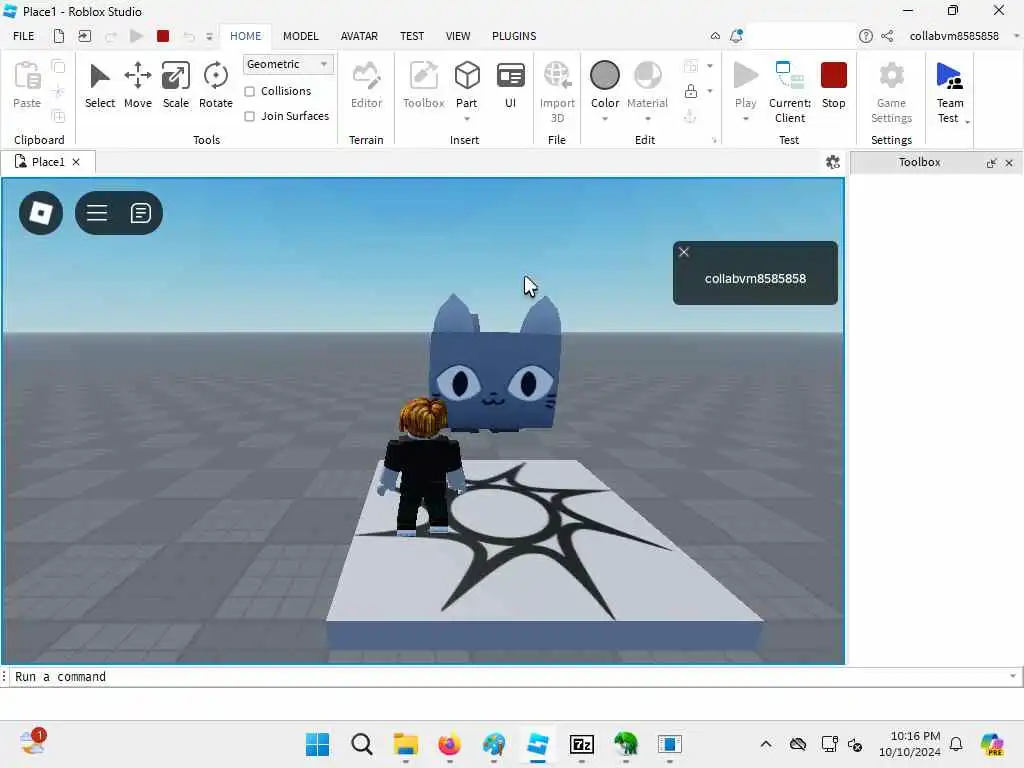Image resolution: width=1024 pixels, height=768 pixels.
Task: Customize quick-access toolbar dropdown
Action: 209,37
